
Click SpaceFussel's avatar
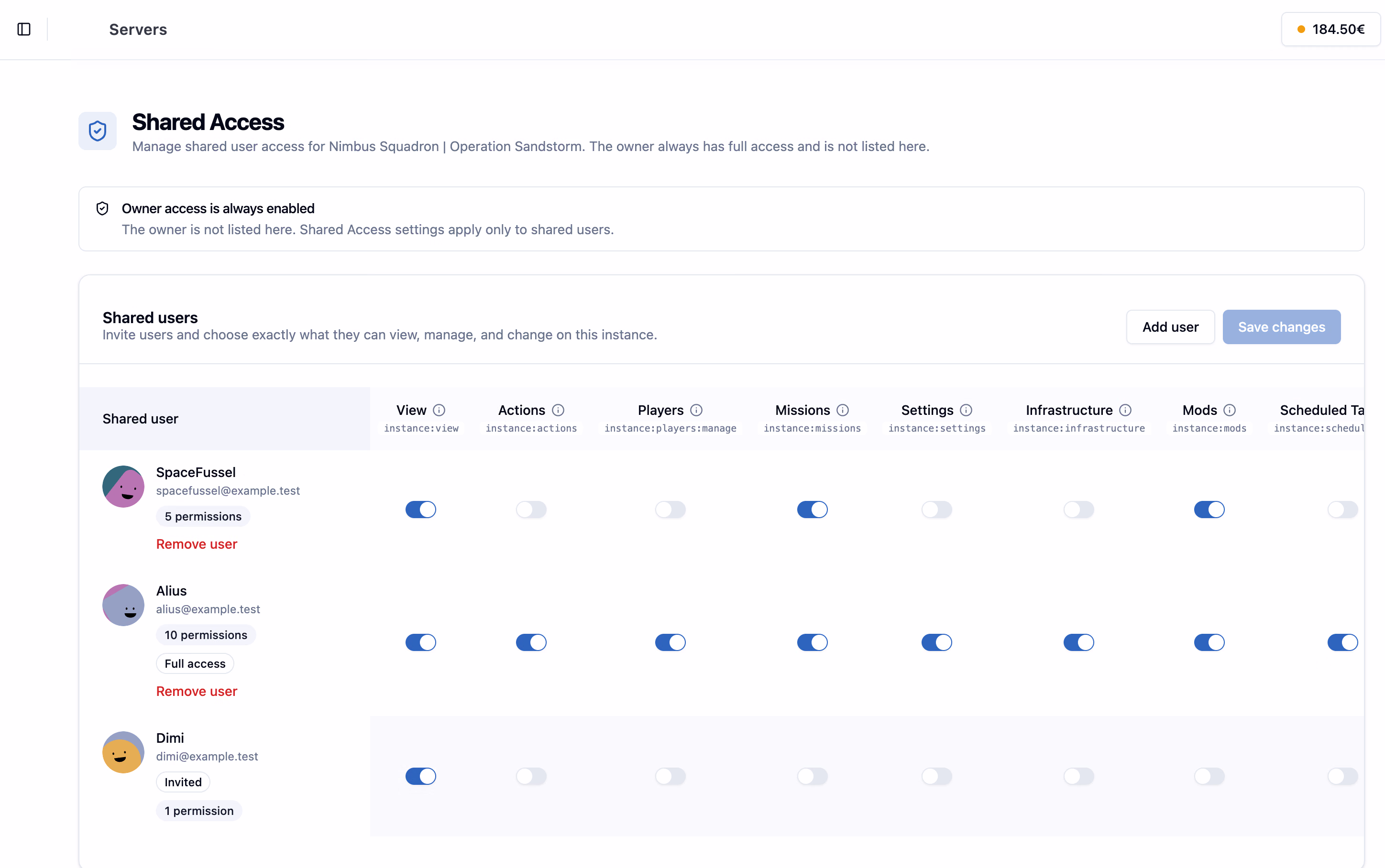[123, 486]
